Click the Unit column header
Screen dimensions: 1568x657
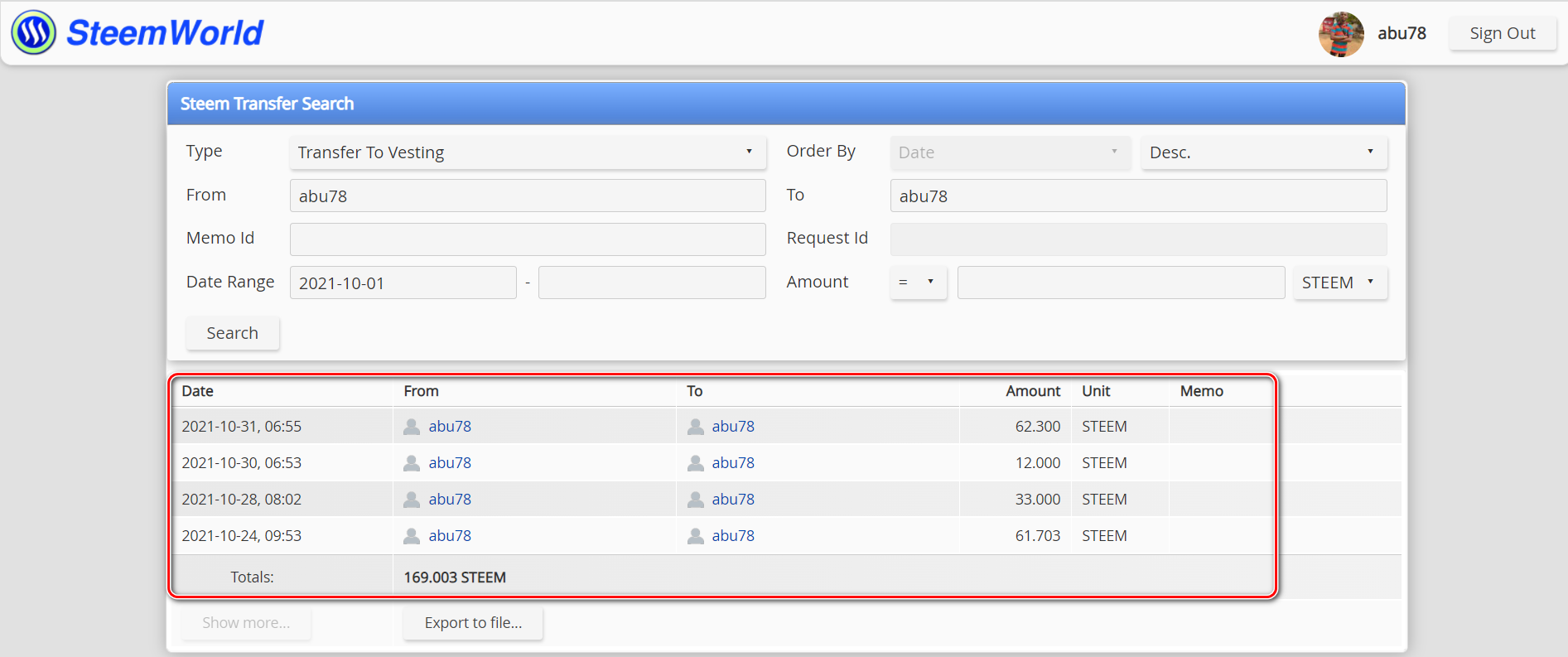point(1096,391)
